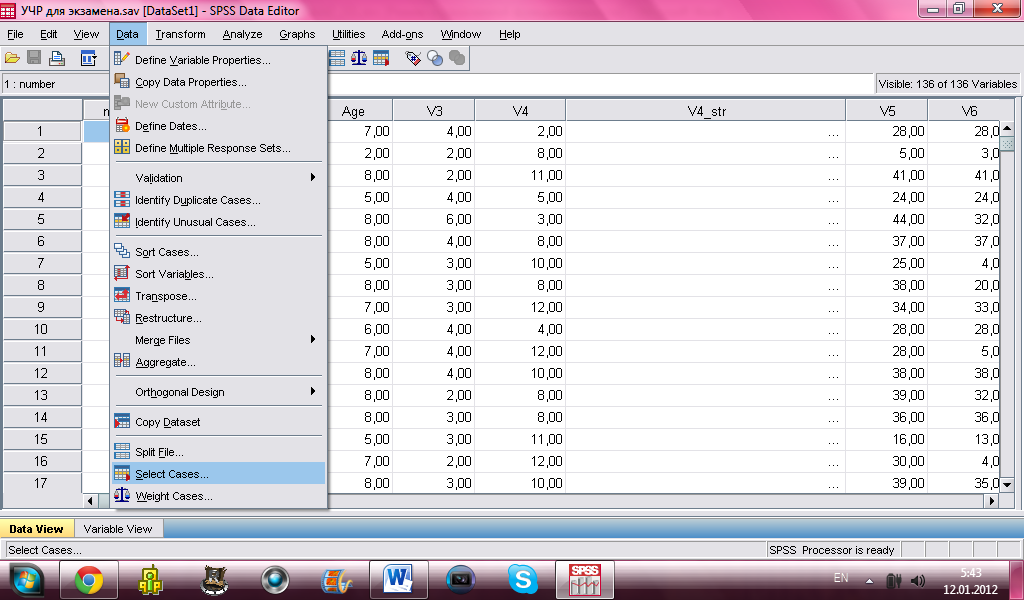Open the View menu
Screen dimensions: 1024x600
coord(86,34)
